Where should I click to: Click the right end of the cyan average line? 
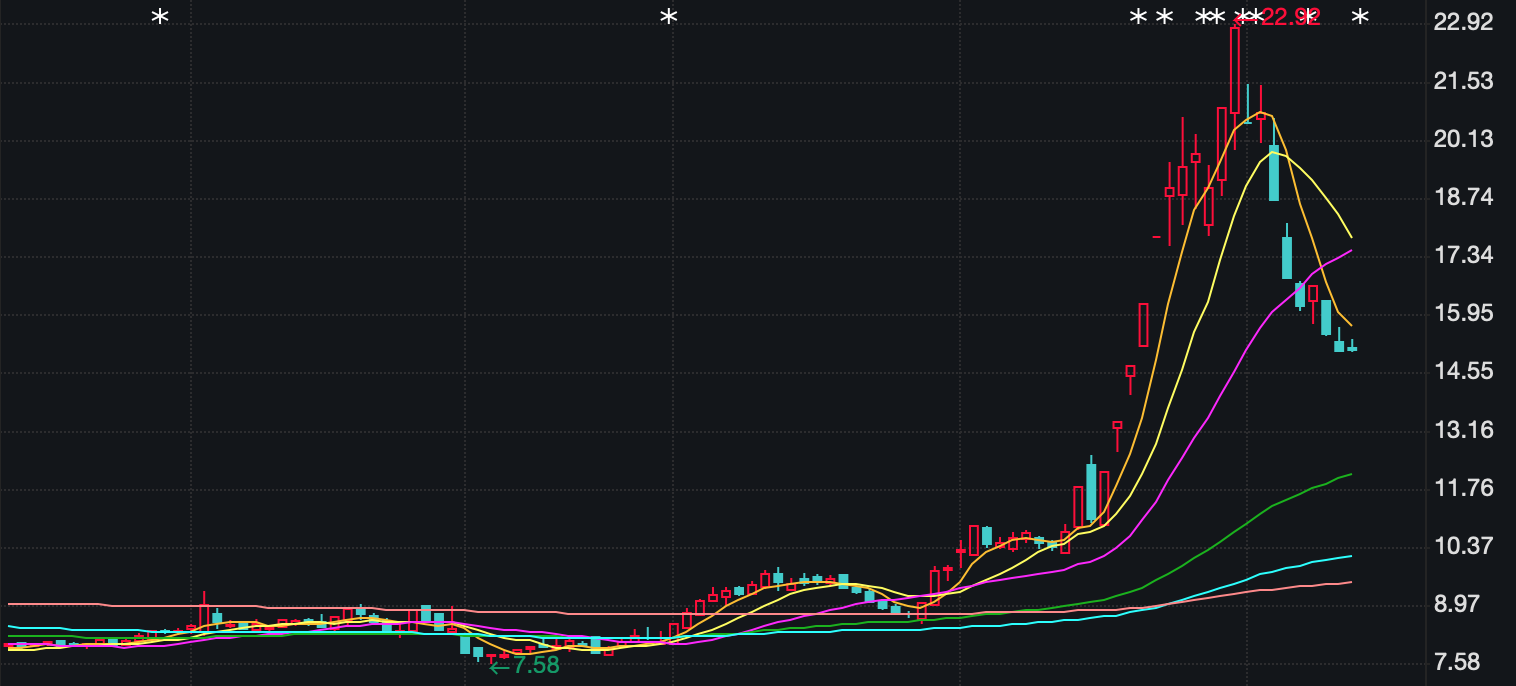point(1349,556)
